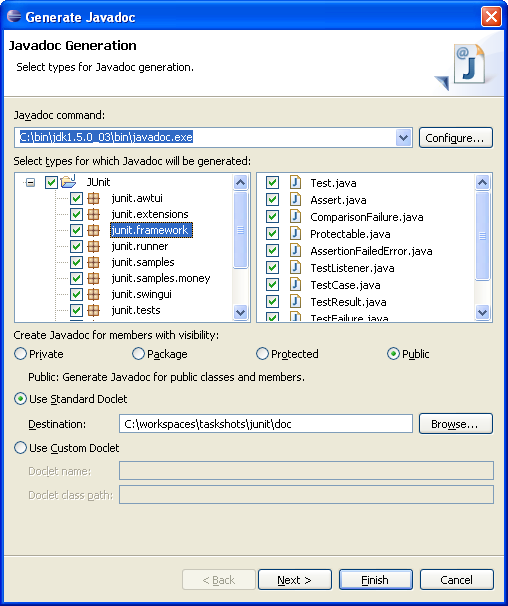508x606 pixels.
Task: Close the Generate Javadoc window
Action: click(x=491, y=17)
